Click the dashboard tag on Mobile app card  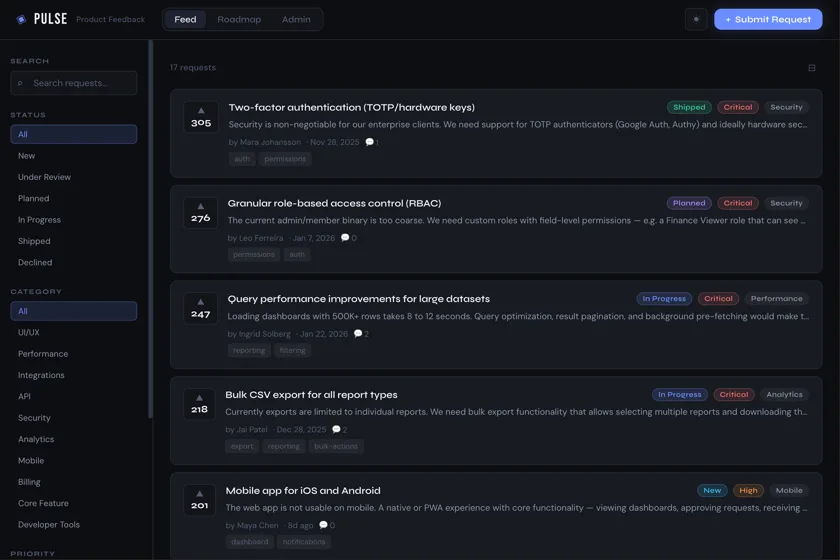click(x=250, y=542)
